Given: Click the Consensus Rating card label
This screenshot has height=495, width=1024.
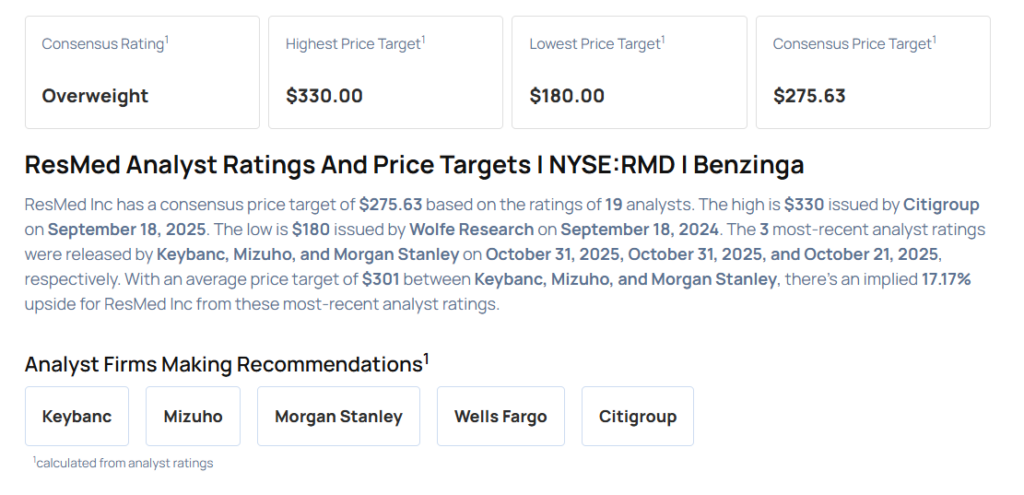Looking at the screenshot, I should pos(104,44).
